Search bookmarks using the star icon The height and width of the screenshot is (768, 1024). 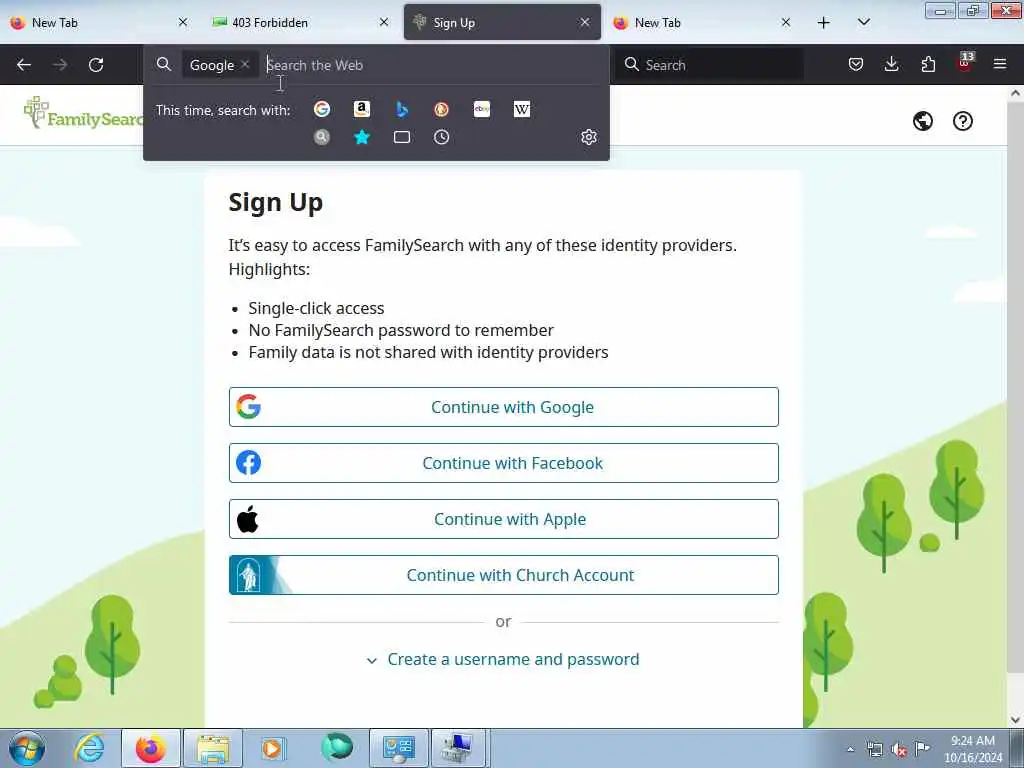pos(362,137)
